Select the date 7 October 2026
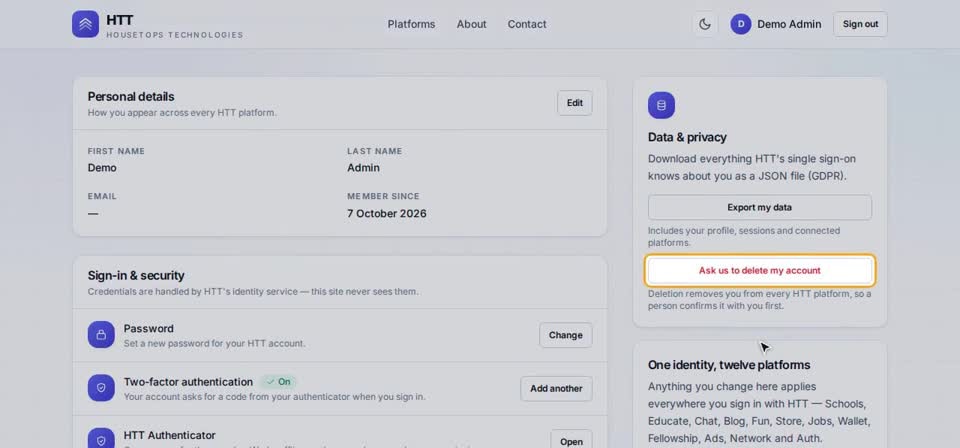This screenshot has width=960, height=448. [386, 214]
